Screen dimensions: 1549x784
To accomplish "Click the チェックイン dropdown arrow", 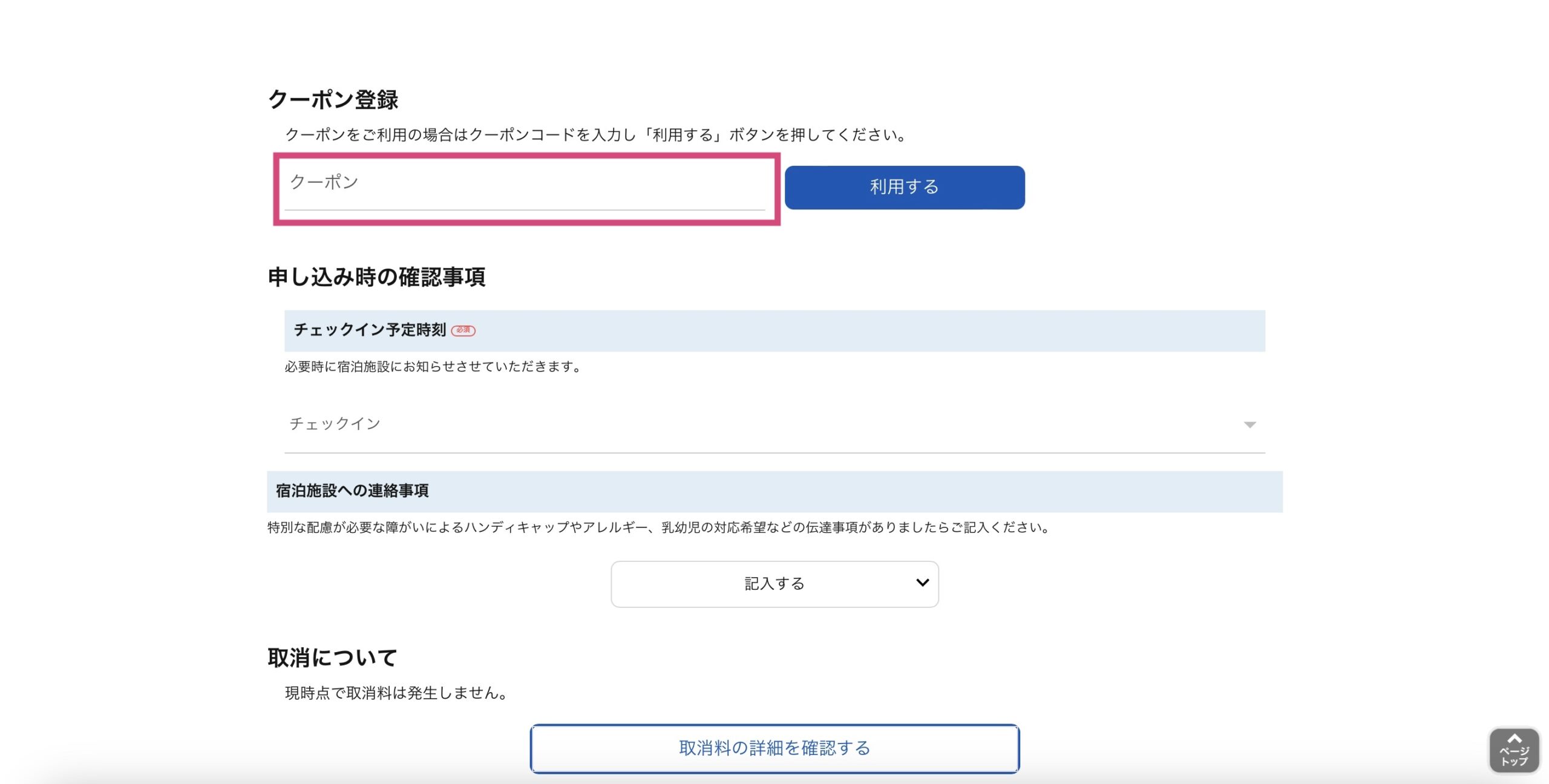I will [1249, 425].
